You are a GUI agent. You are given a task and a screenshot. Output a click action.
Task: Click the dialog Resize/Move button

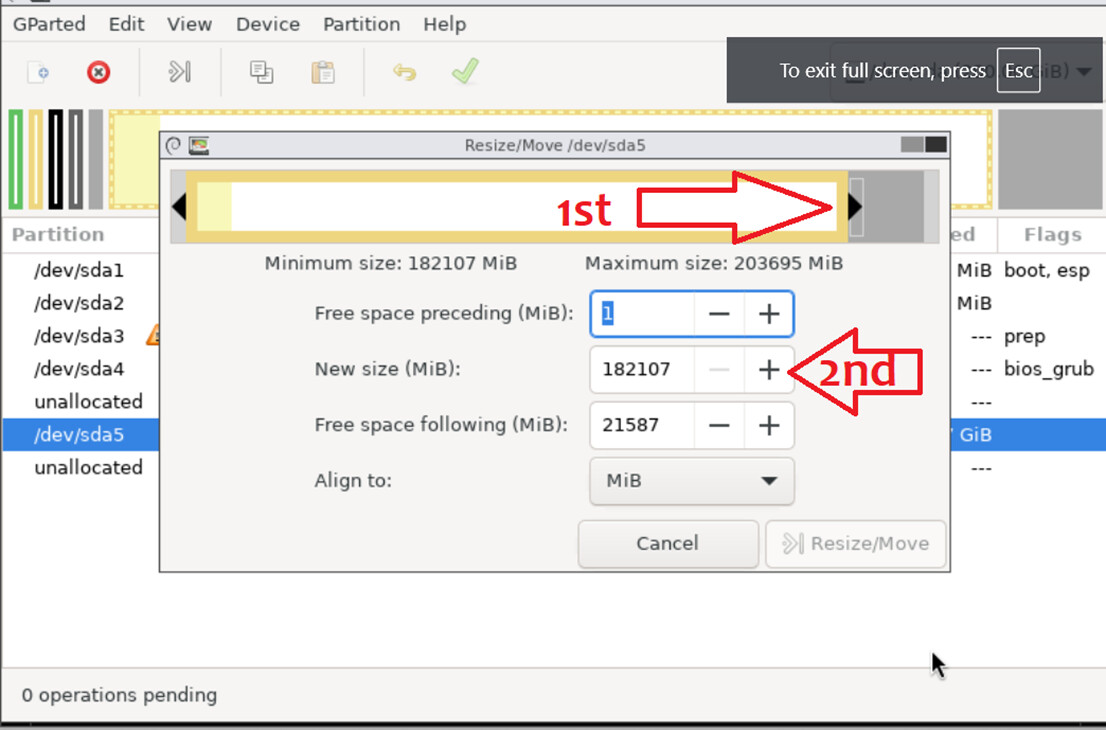point(856,543)
